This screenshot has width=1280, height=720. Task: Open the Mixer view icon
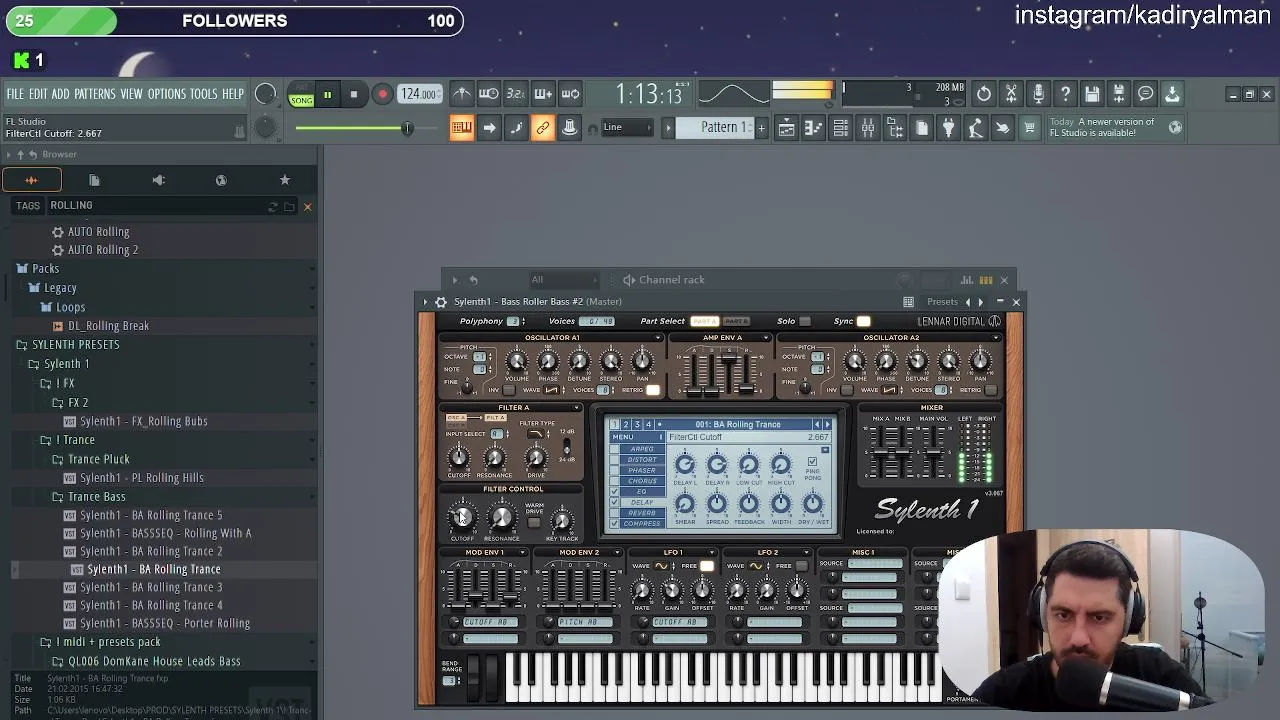click(x=868, y=128)
